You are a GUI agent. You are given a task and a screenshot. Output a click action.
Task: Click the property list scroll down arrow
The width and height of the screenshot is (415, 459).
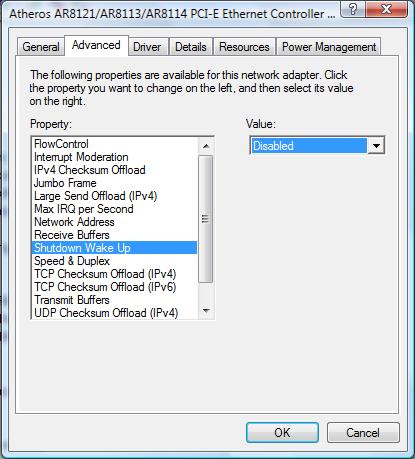tap(206, 311)
